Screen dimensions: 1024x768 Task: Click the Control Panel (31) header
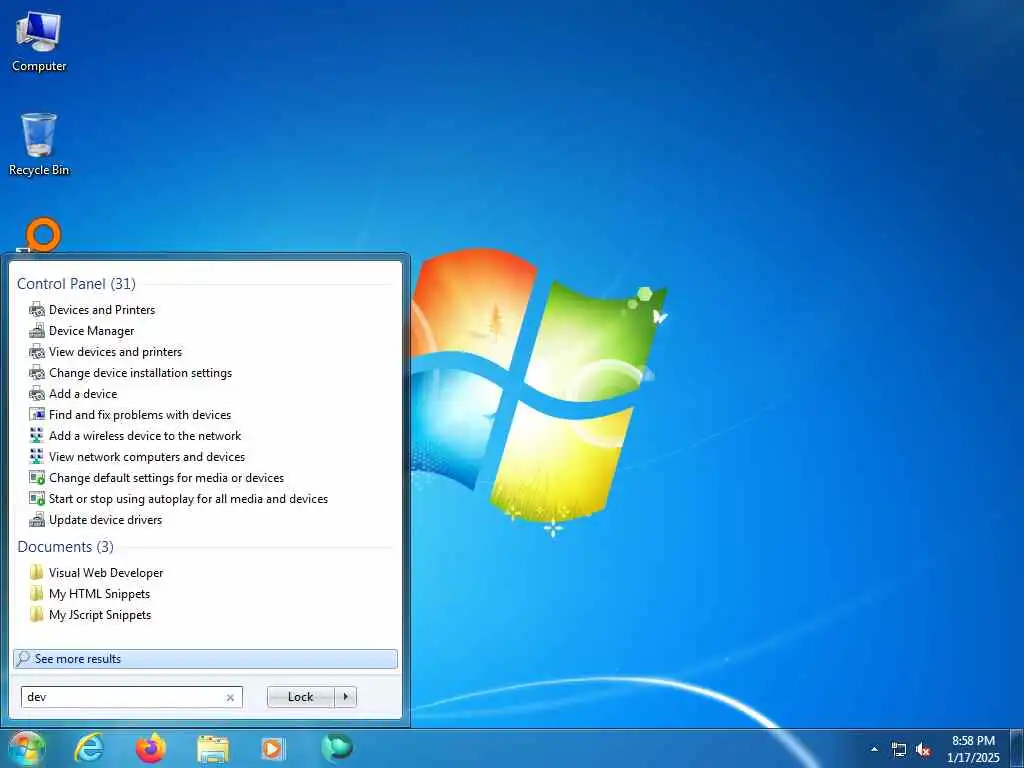pyautogui.click(x=76, y=283)
